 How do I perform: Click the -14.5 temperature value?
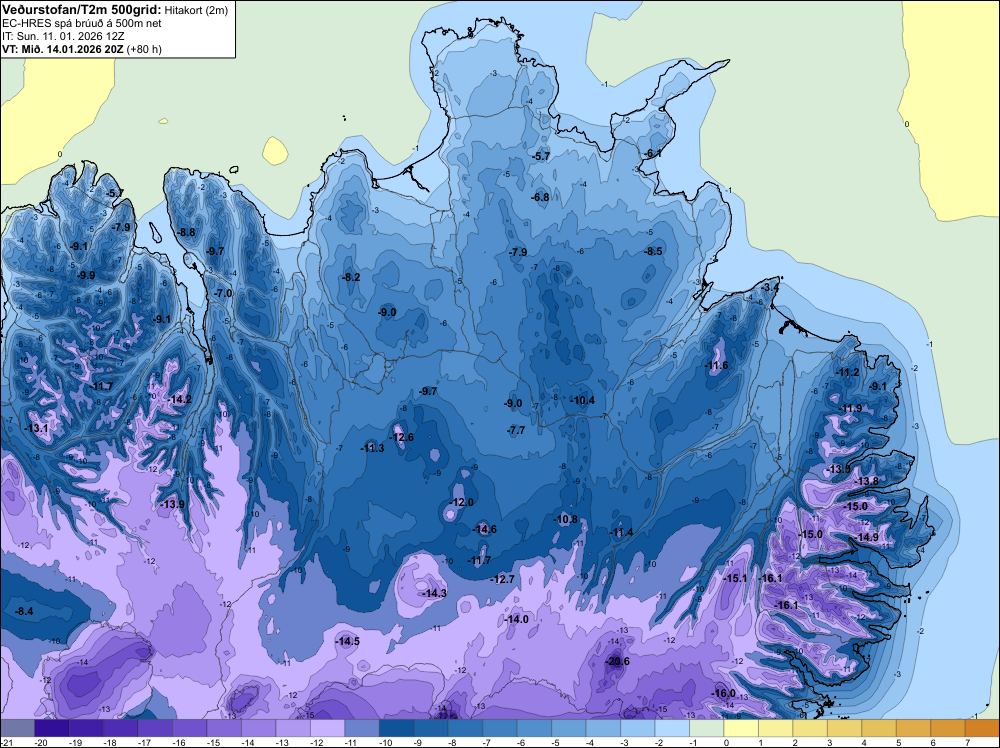348,642
